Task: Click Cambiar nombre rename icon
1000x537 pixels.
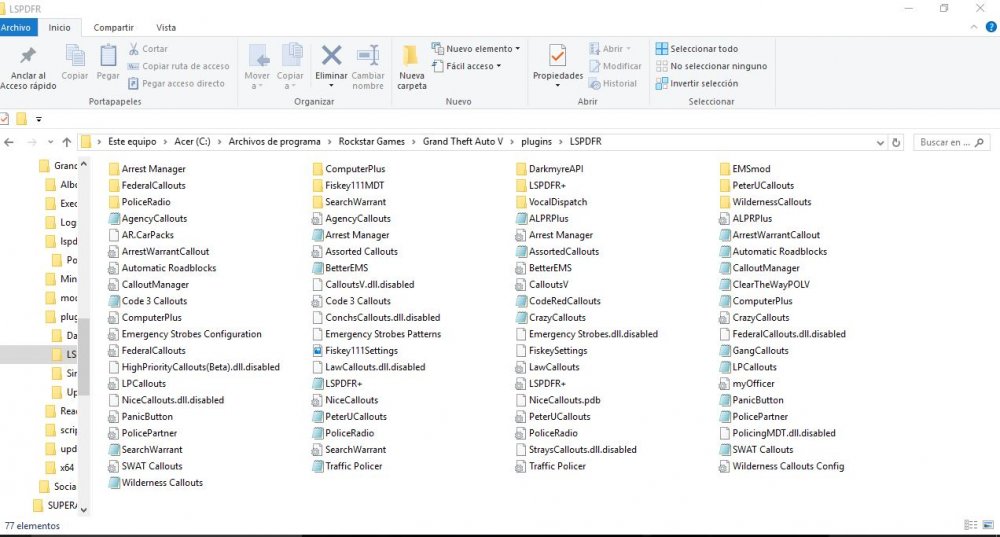Action: click(368, 55)
